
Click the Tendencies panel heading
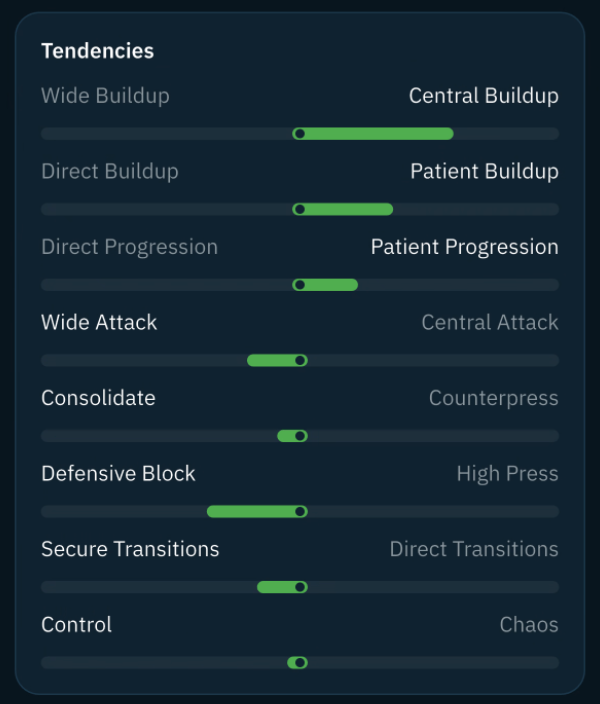(97, 51)
